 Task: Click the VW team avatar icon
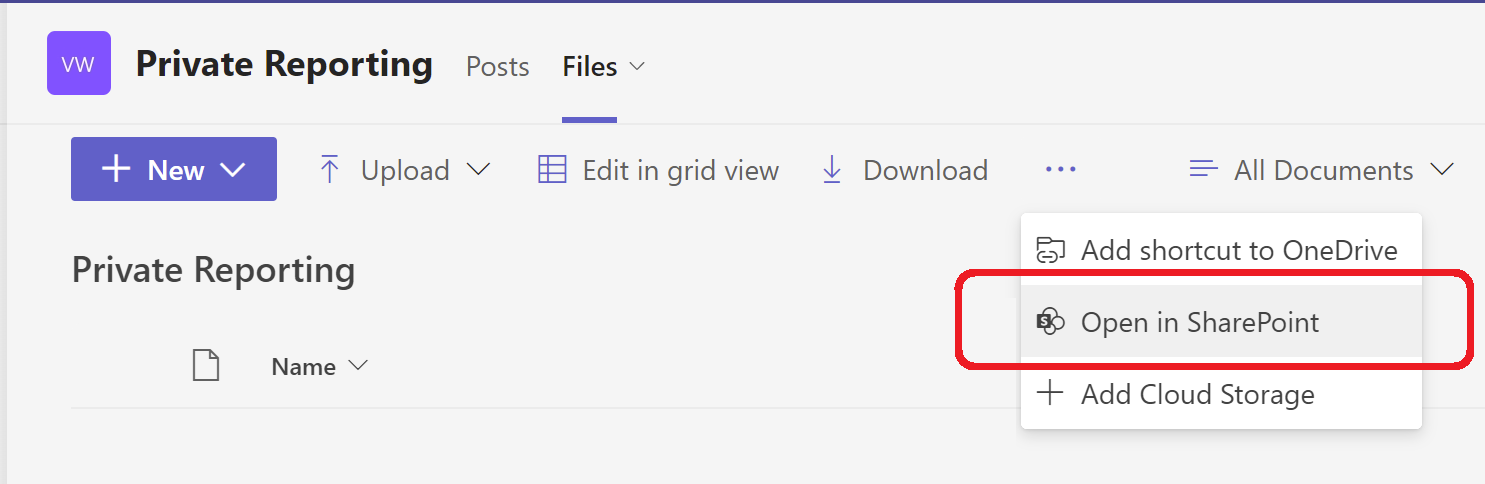79,63
